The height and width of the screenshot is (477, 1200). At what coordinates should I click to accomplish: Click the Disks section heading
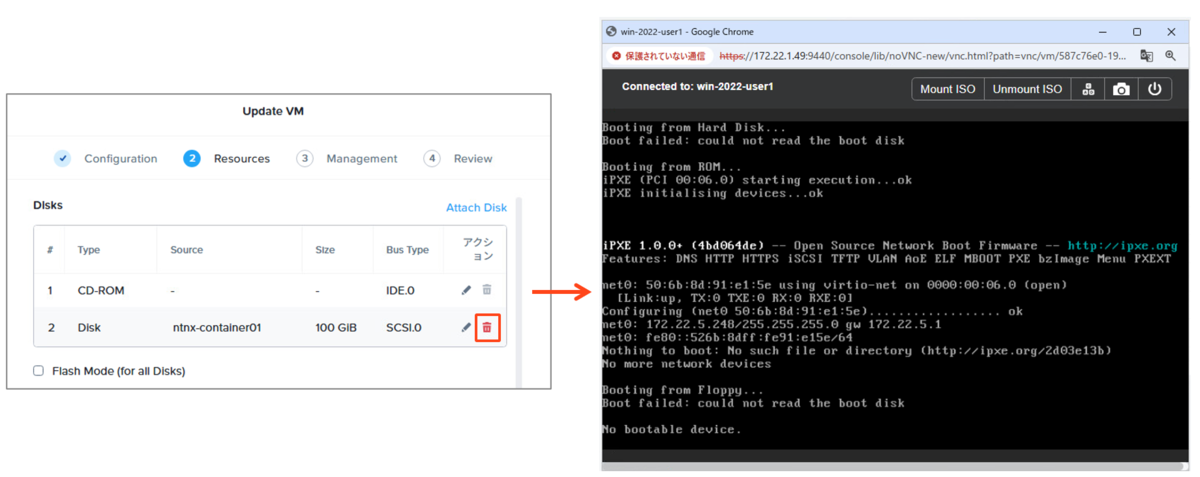point(48,205)
